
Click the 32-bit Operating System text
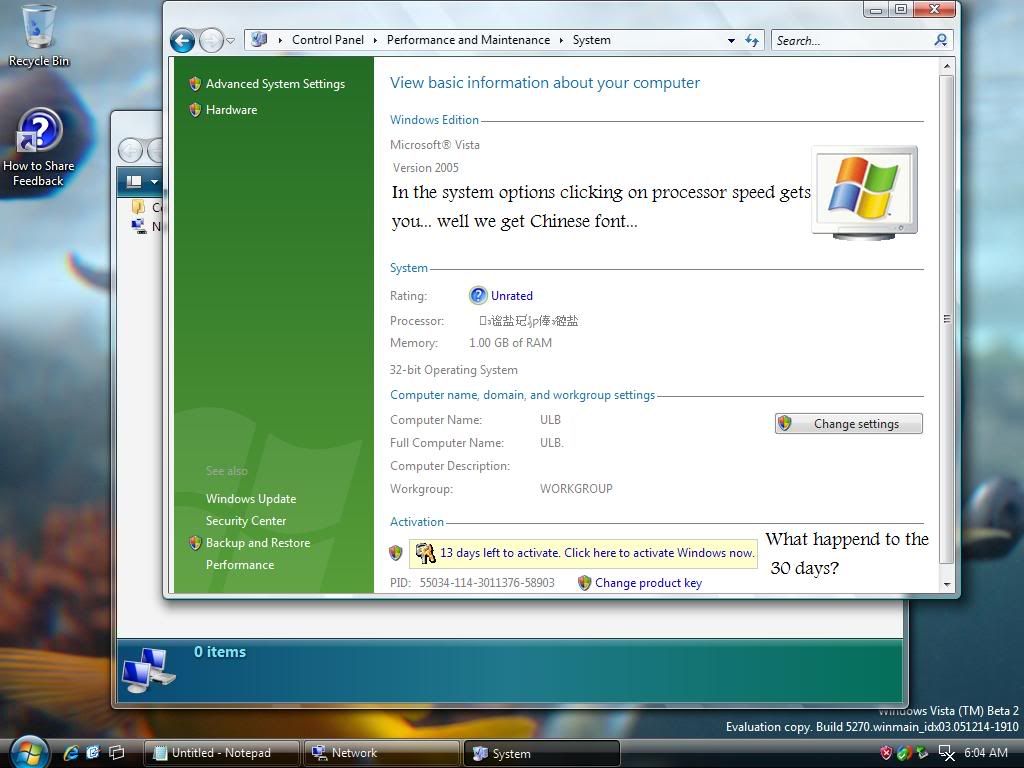pyautogui.click(x=453, y=370)
